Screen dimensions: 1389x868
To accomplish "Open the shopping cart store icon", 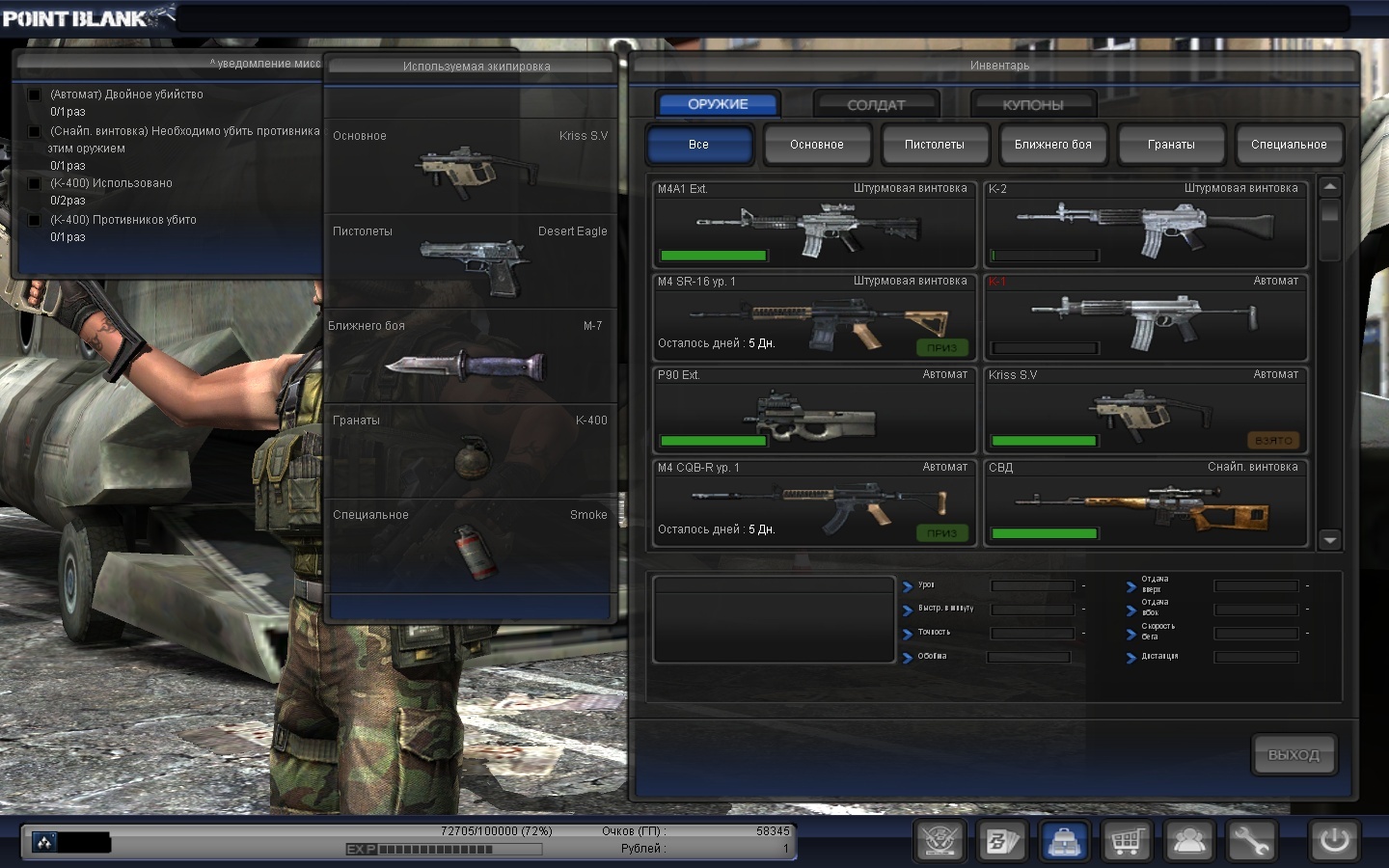I will point(1127,841).
